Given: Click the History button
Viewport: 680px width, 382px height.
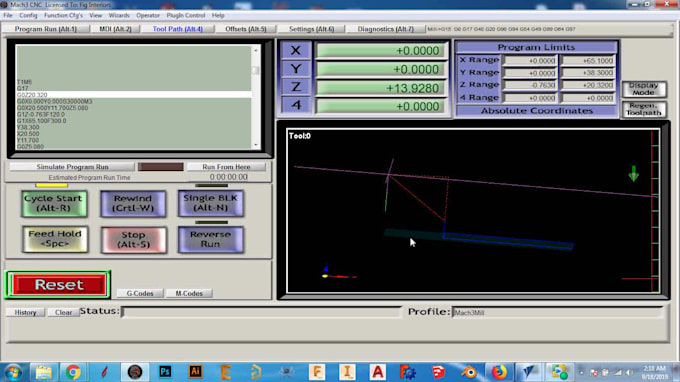Looking at the screenshot, I should pos(25,312).
